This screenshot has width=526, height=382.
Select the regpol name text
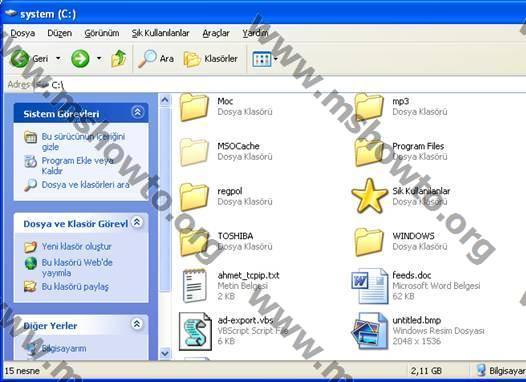230,191
